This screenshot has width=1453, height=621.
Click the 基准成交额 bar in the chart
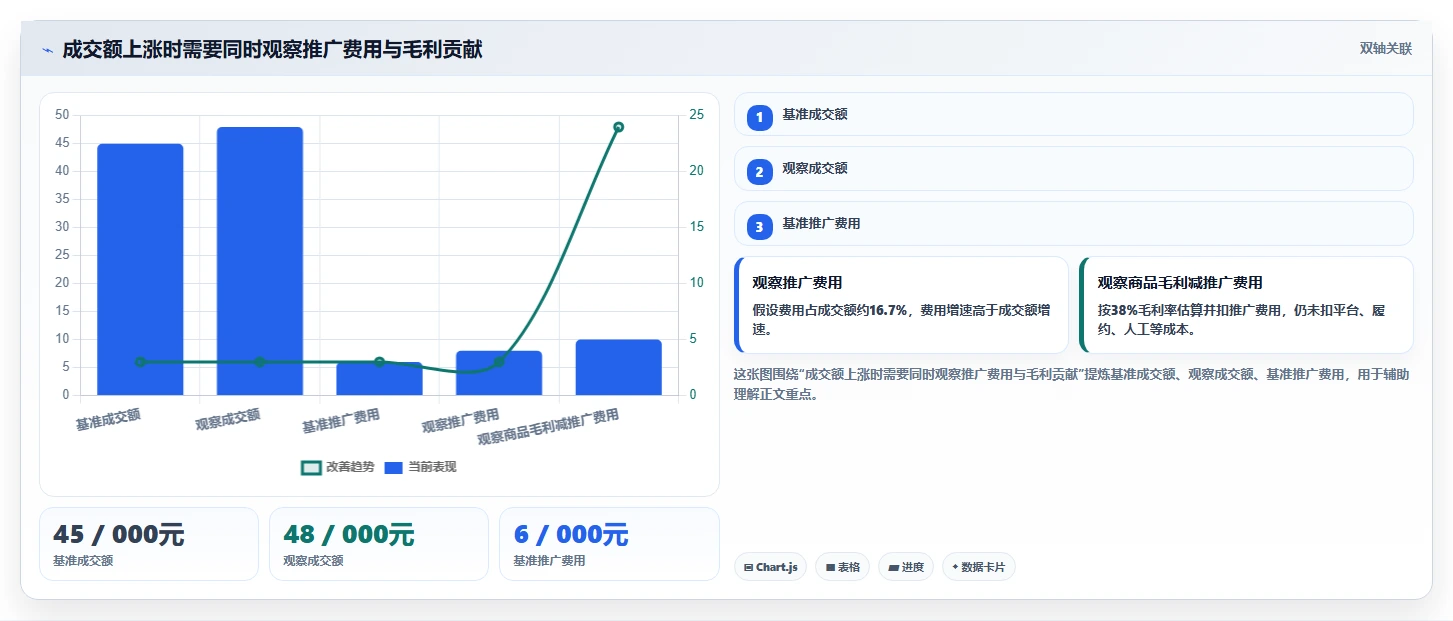[140, 269]
